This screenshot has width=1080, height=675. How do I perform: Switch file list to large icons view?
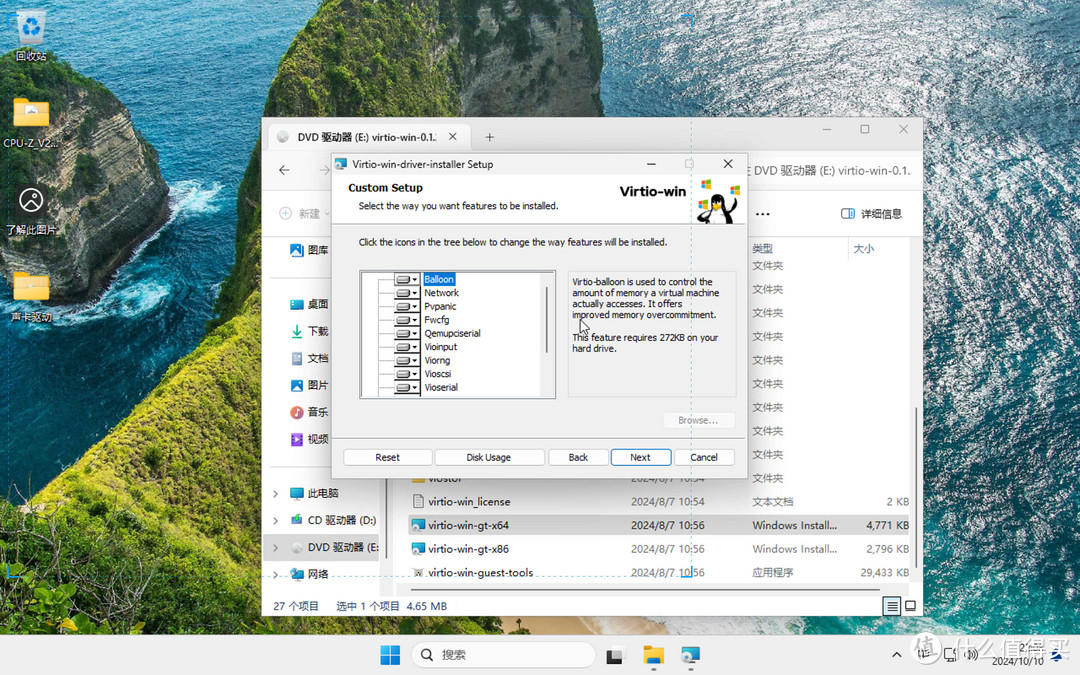coord(908,605)
